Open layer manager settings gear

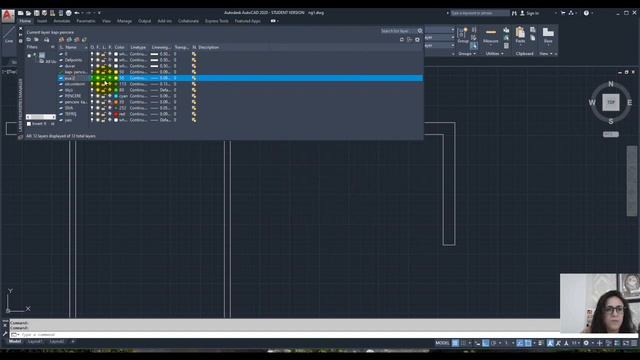pos(417,40)
